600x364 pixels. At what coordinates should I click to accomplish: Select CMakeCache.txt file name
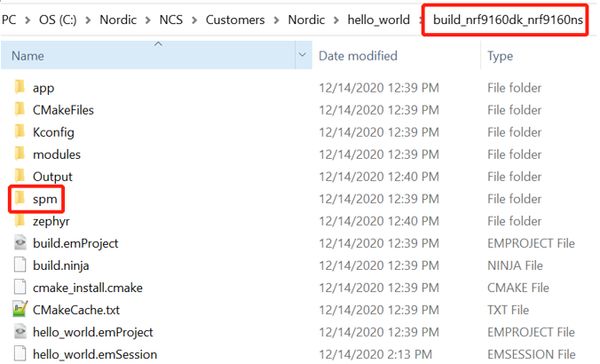pos(76,310)
